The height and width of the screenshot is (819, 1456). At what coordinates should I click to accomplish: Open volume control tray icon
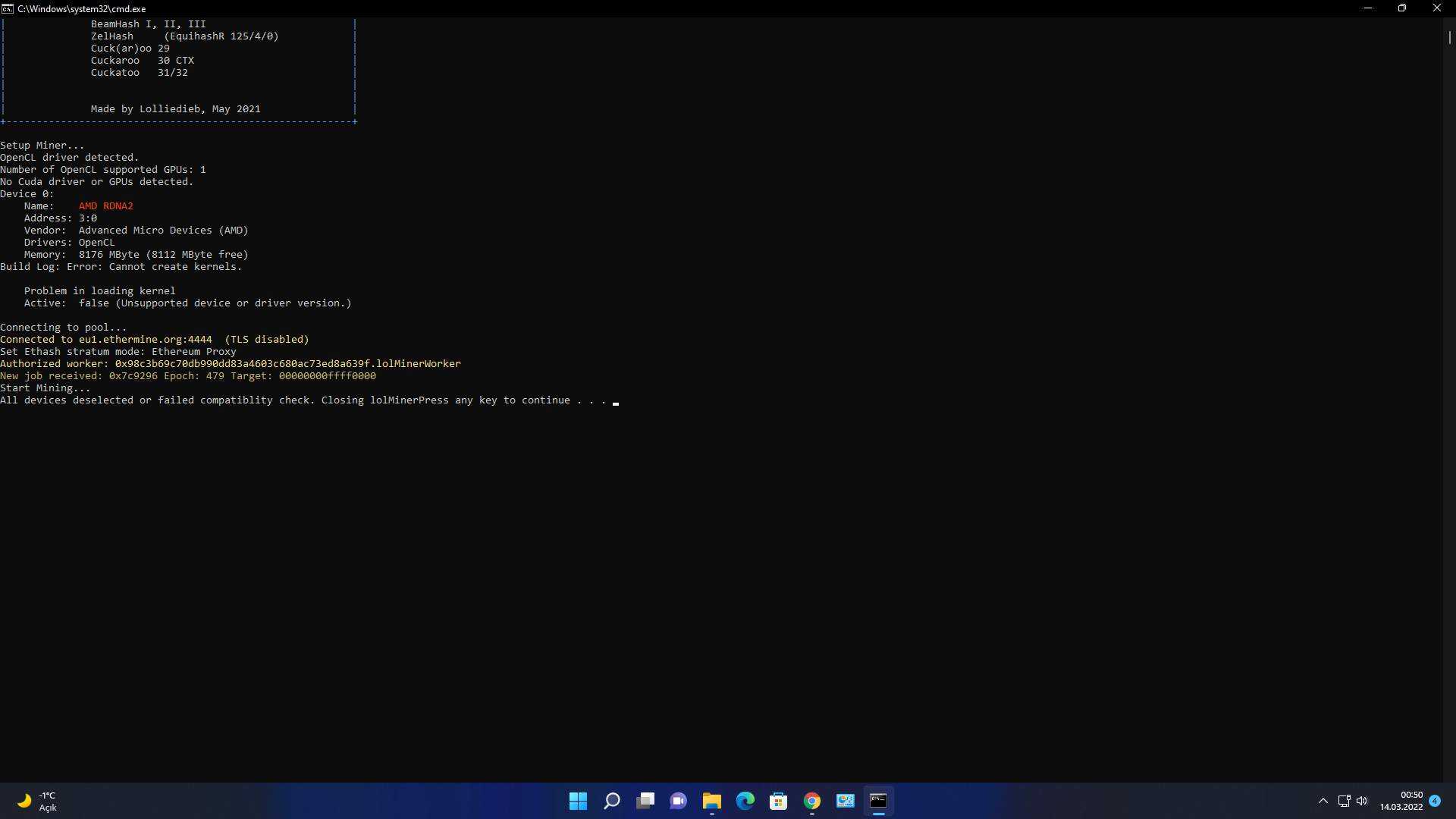(1362, 801)
